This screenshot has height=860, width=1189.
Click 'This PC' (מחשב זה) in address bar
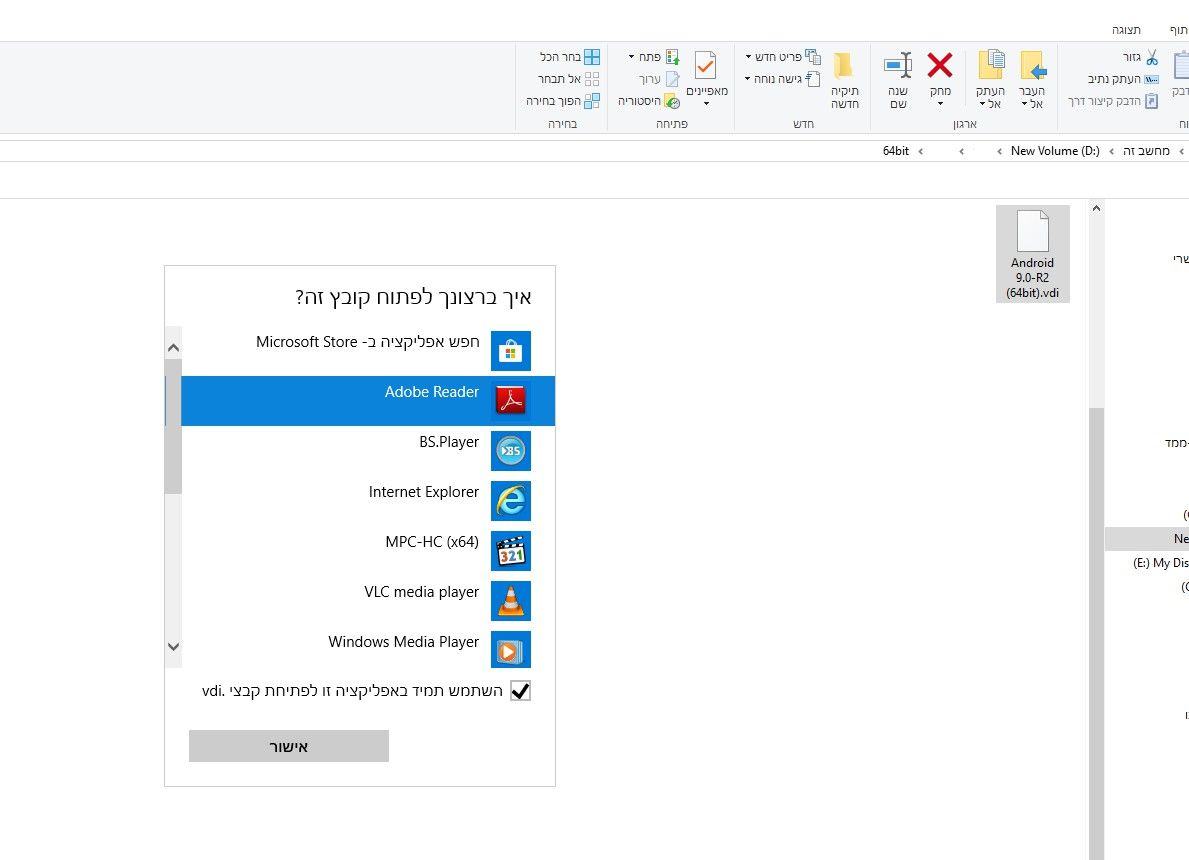1147,151
